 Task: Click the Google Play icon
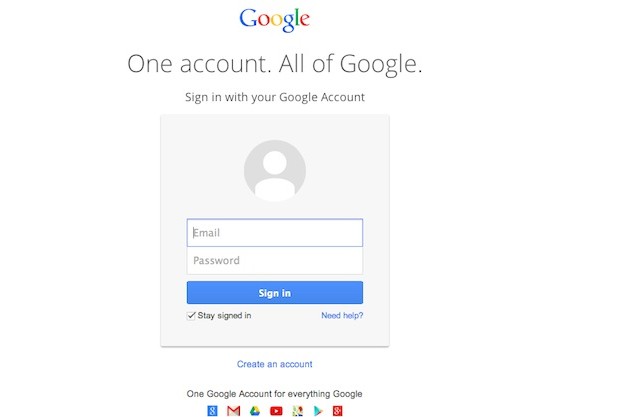point(318,411)
